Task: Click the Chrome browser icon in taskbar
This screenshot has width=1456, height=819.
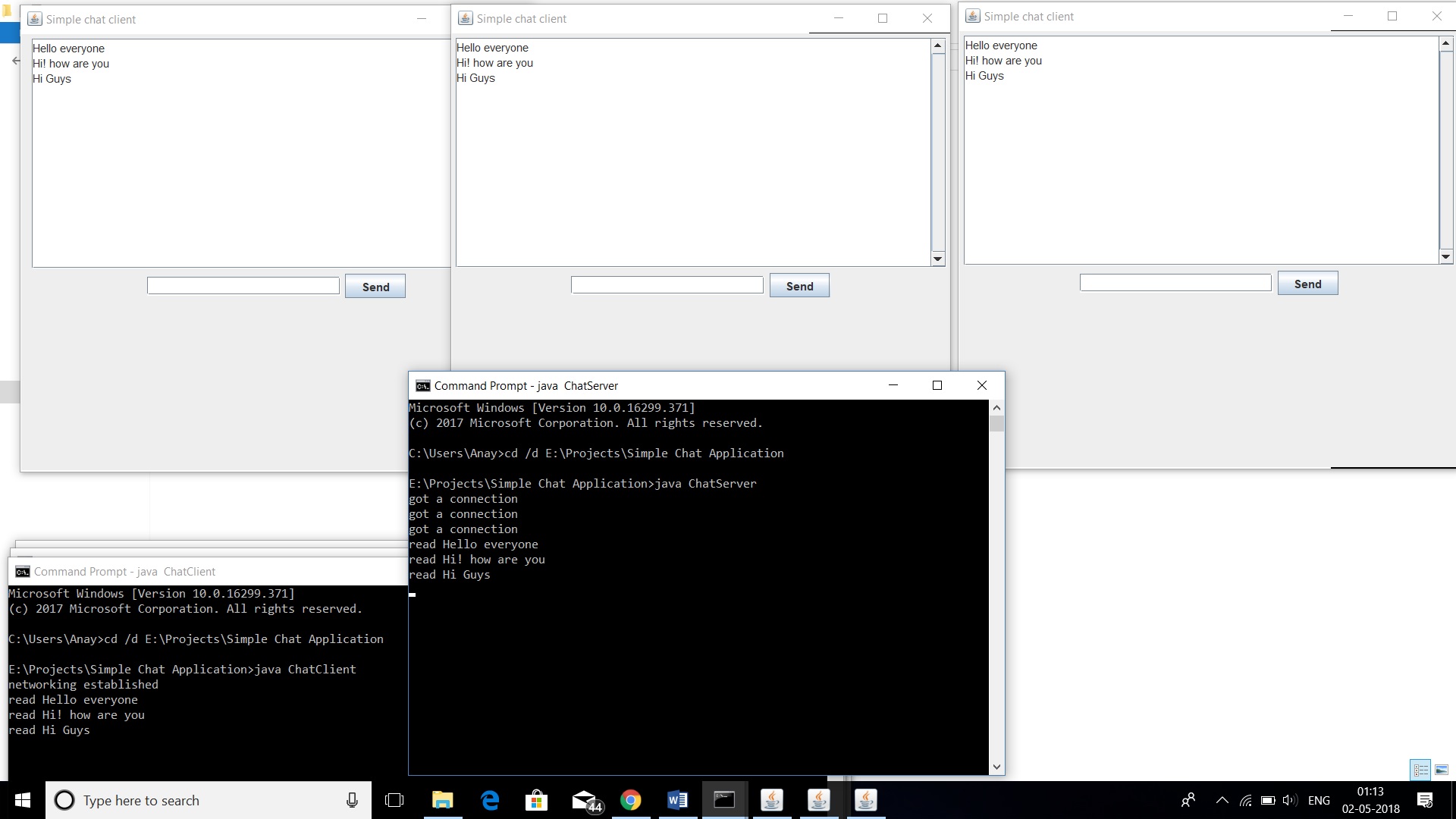Action: [631, 800]
